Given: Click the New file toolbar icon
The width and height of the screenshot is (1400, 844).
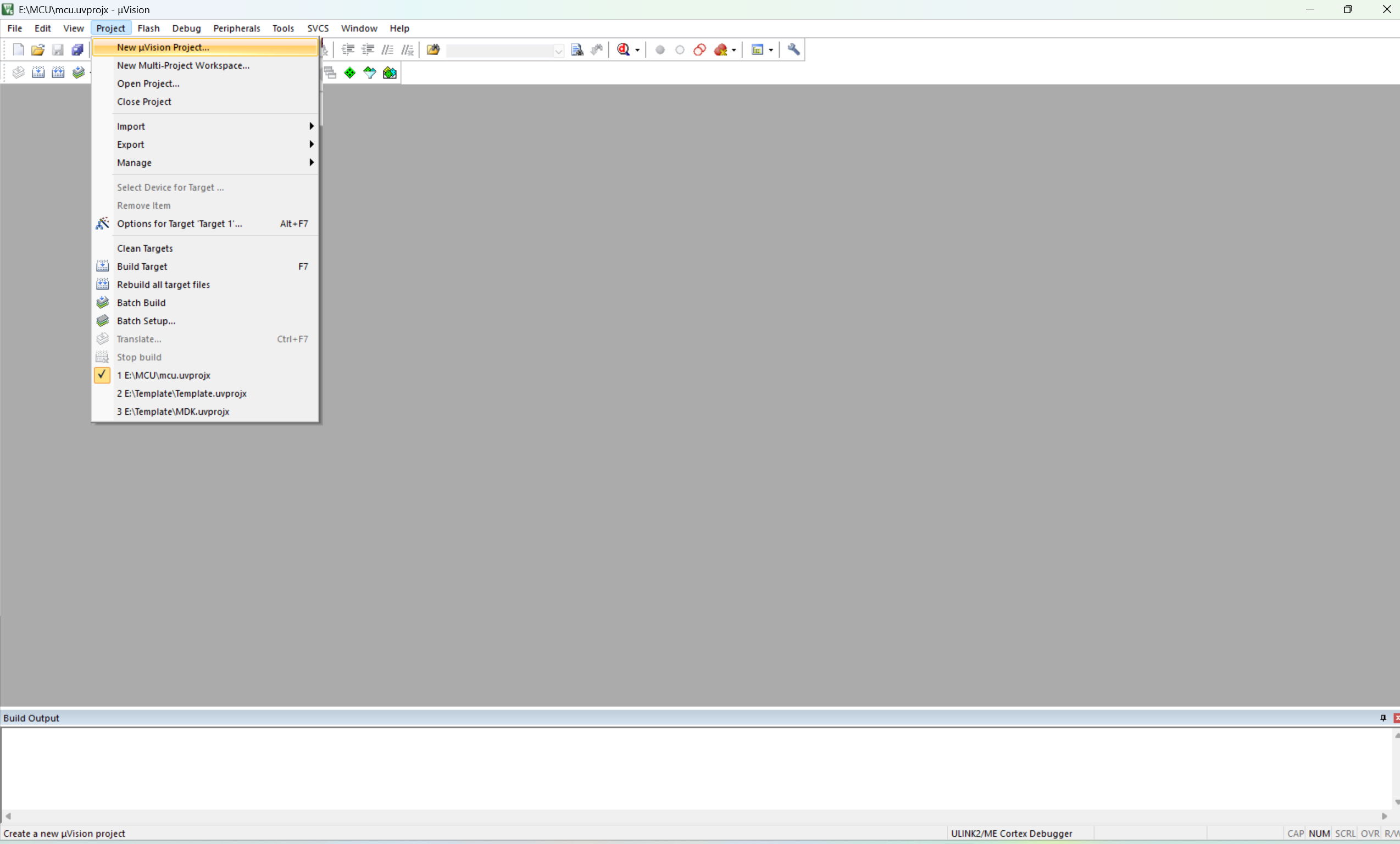Looking at the screenshot, I should (18, 50).
